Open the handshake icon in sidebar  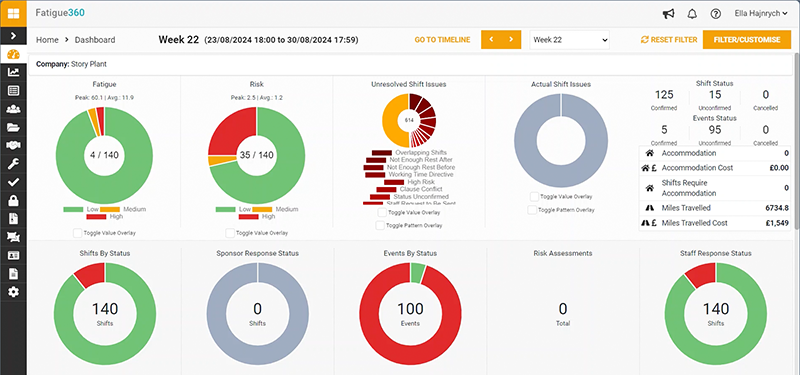(x=13, y=145)
